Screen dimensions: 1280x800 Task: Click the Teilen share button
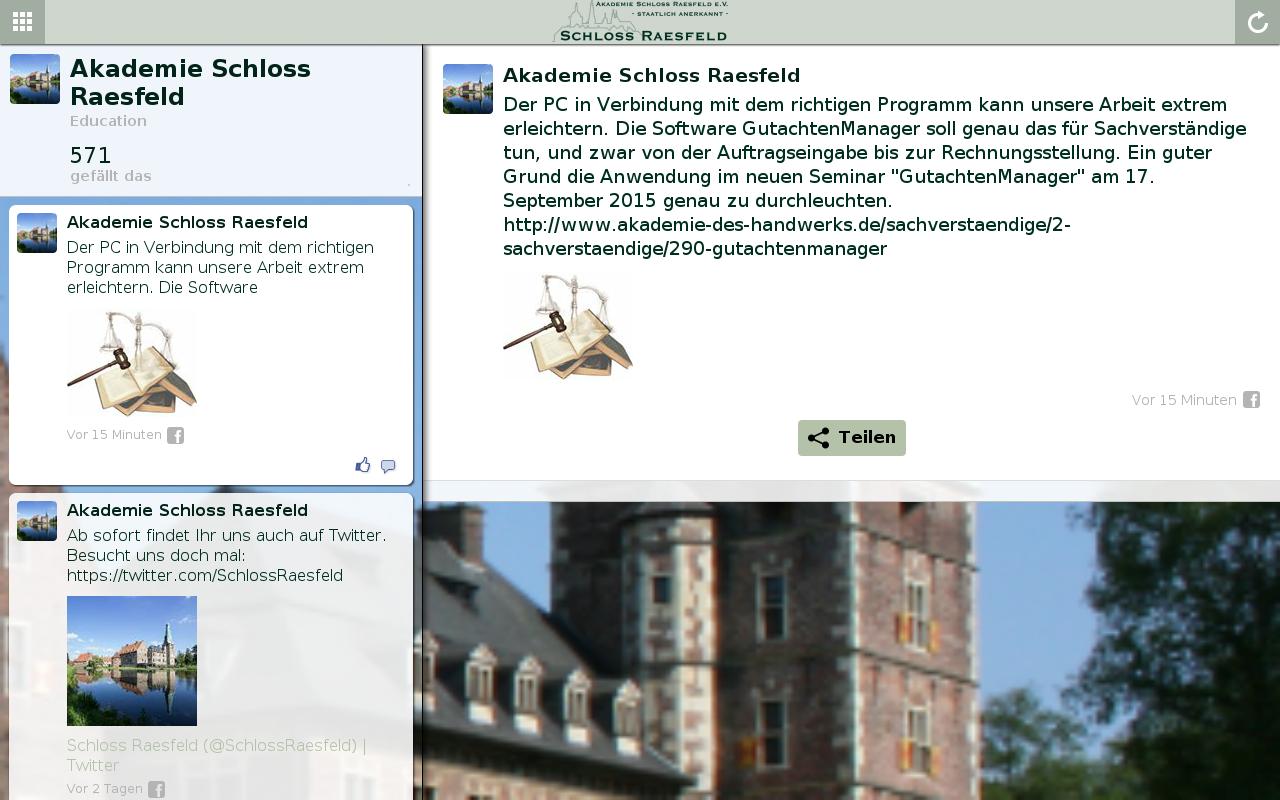pos(852,438)
